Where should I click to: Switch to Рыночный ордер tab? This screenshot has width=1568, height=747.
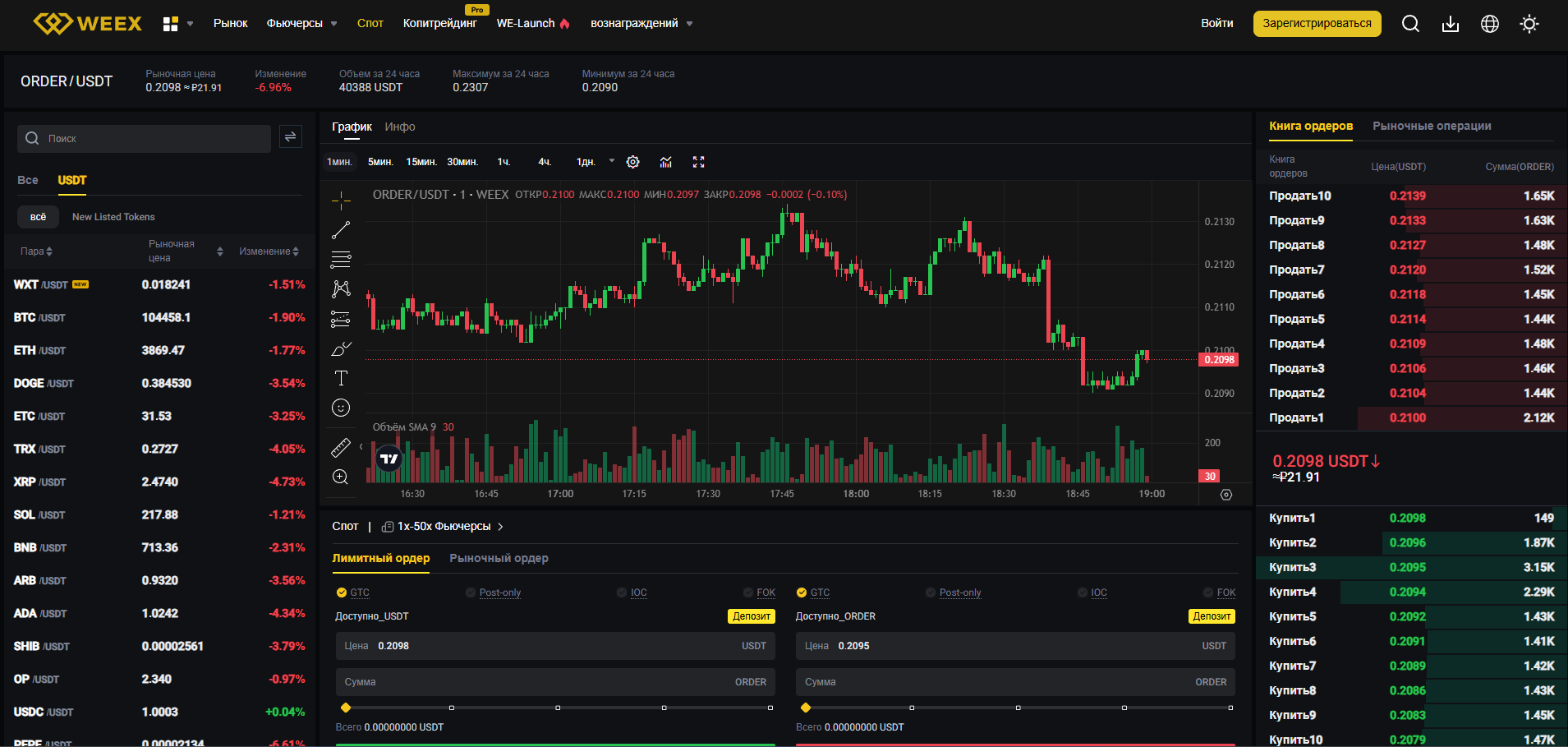click(x=499, y=558)
